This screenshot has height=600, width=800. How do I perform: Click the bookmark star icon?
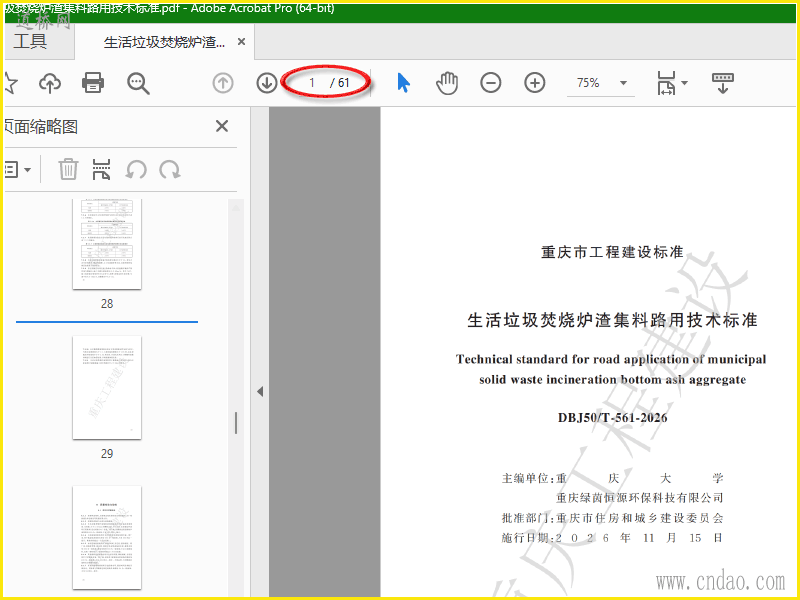(10, 83)
